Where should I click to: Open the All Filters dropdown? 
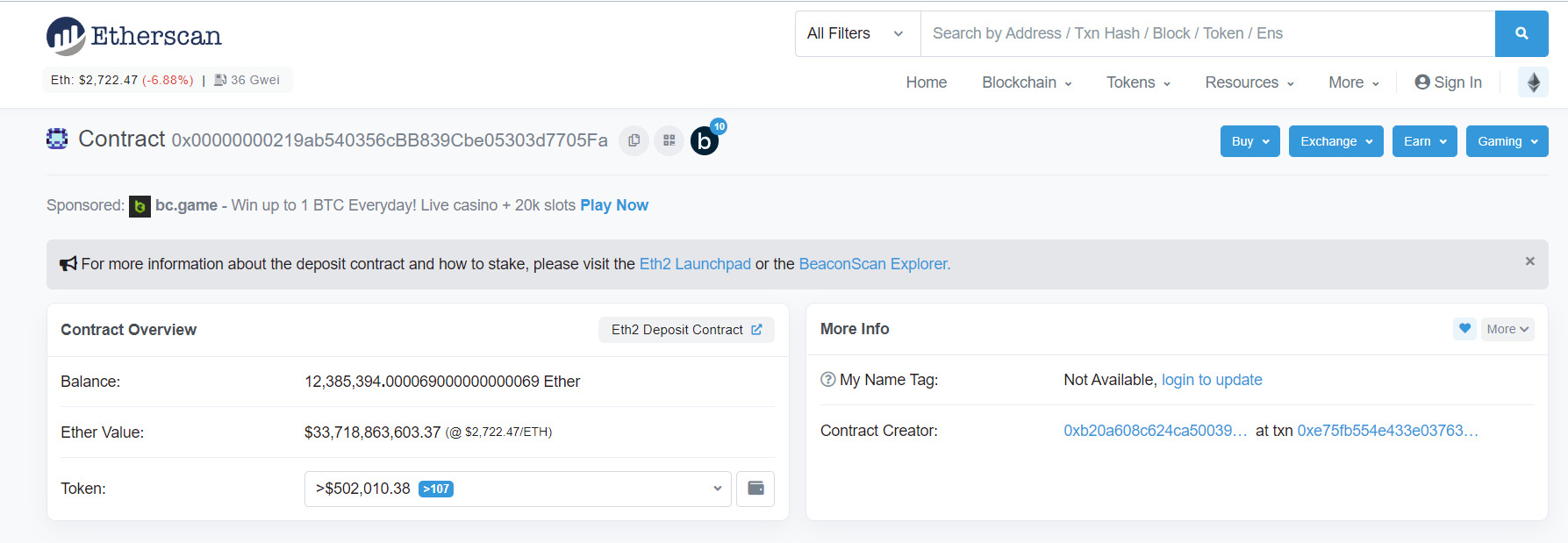pos(857,33)
